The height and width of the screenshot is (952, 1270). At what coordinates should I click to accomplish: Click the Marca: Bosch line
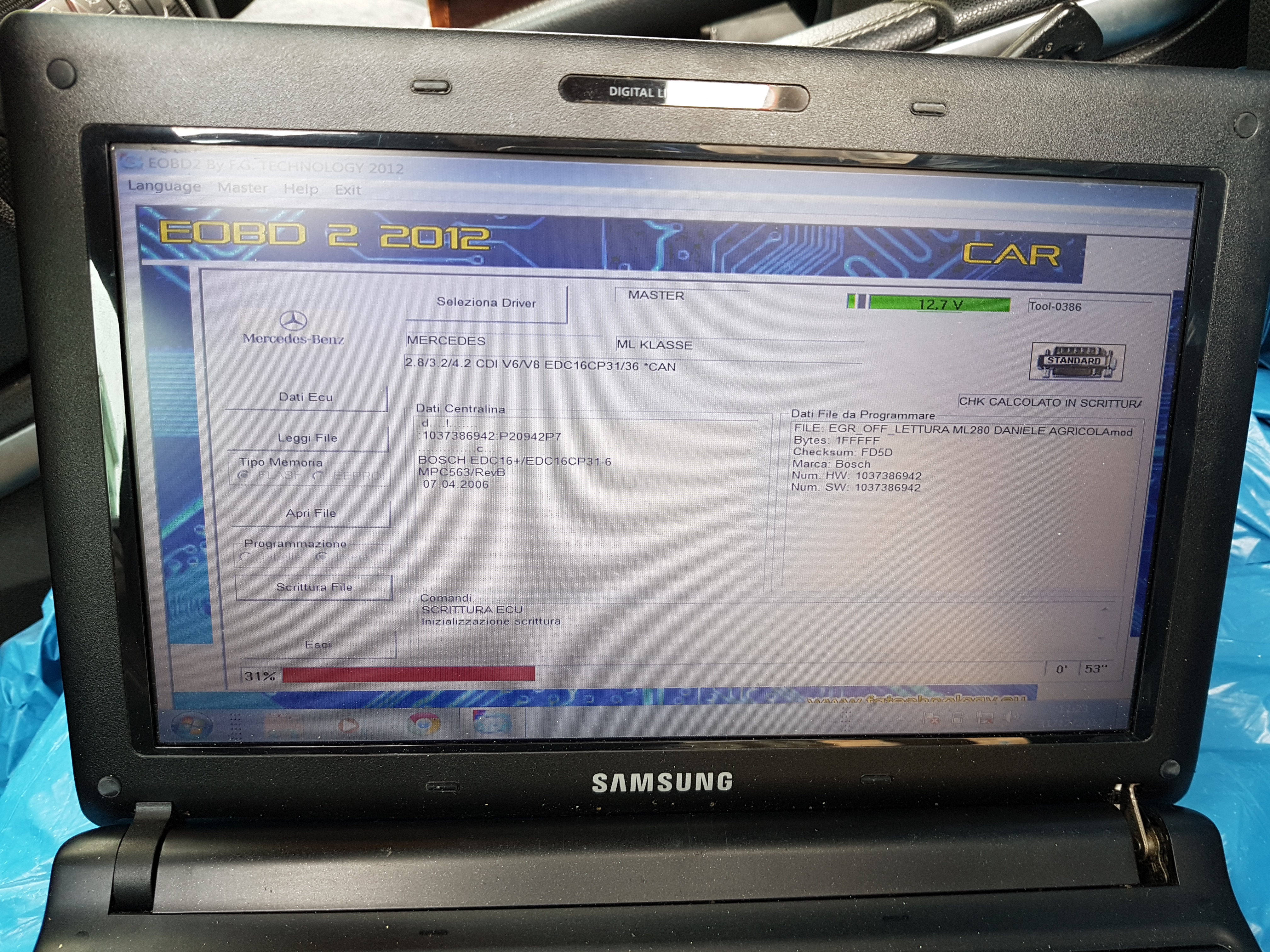pyautogui.click(x=831, y=464)
